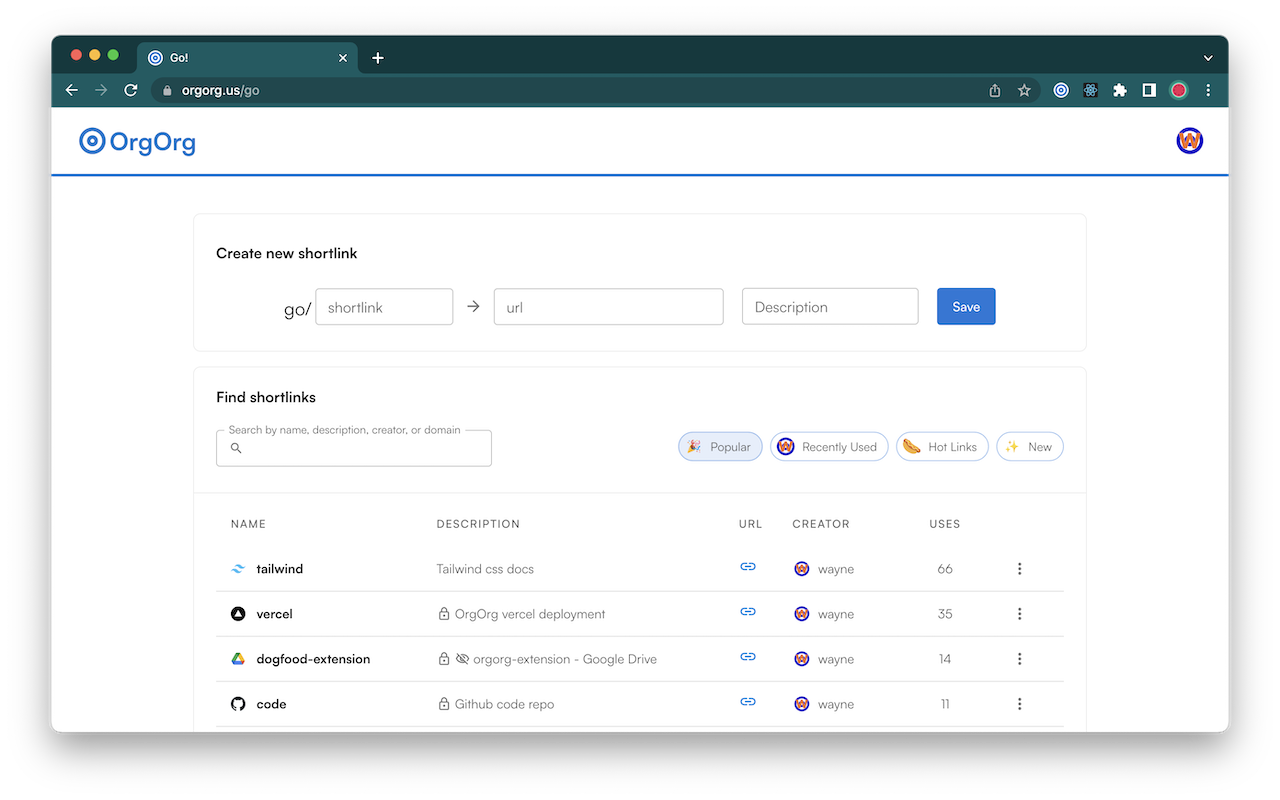1280x800 pixels.
Task: Bookmark this page with star icon
Action: pyautogui.click(x=1024, y=90)
